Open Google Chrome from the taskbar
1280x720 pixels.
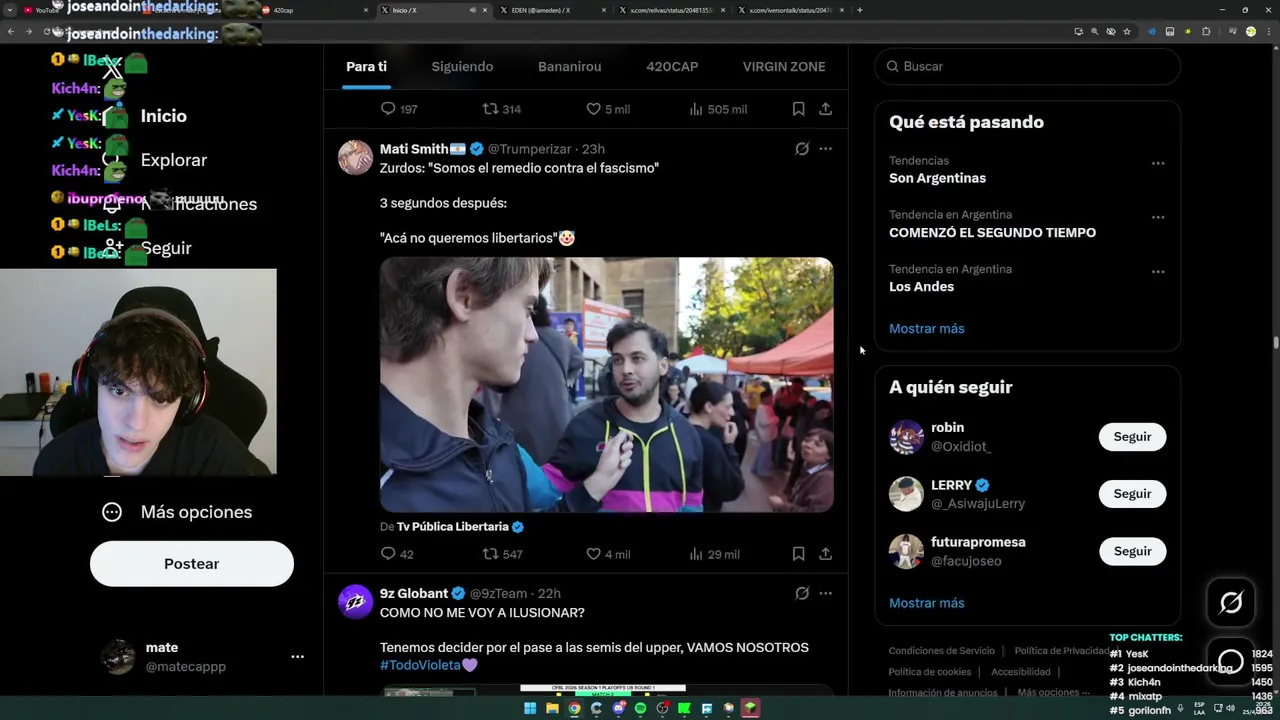tap(574, 709)
